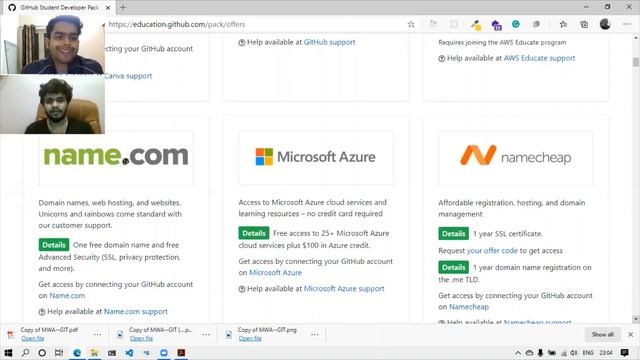Click the PDF file icon in downloads bar
640x360 pixels.
pyautogui.click(x=11, y=335)
